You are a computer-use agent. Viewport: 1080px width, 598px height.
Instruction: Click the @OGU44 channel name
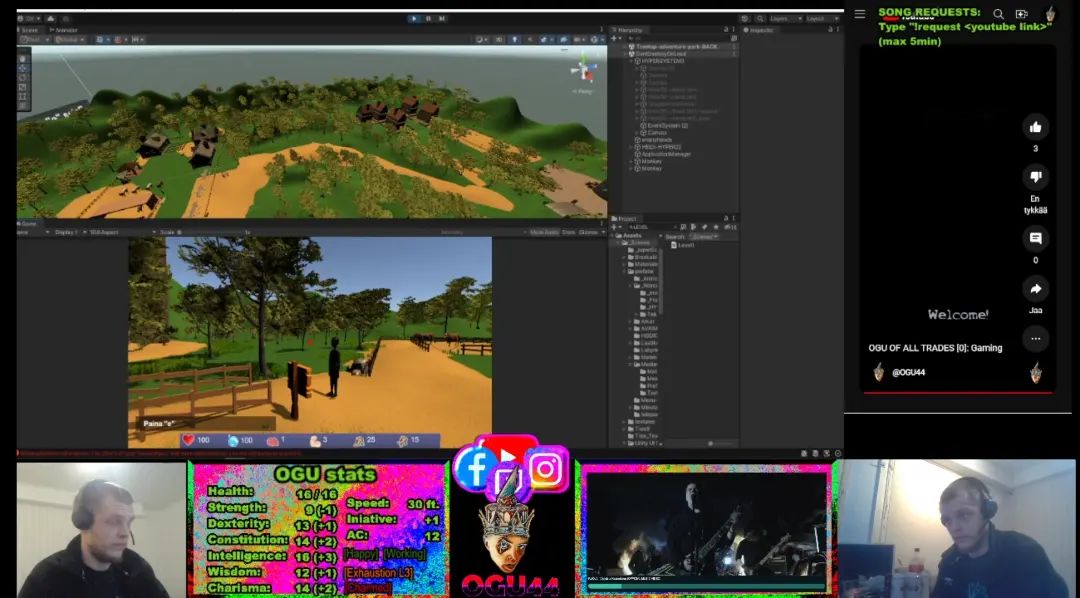coord(909,373)
